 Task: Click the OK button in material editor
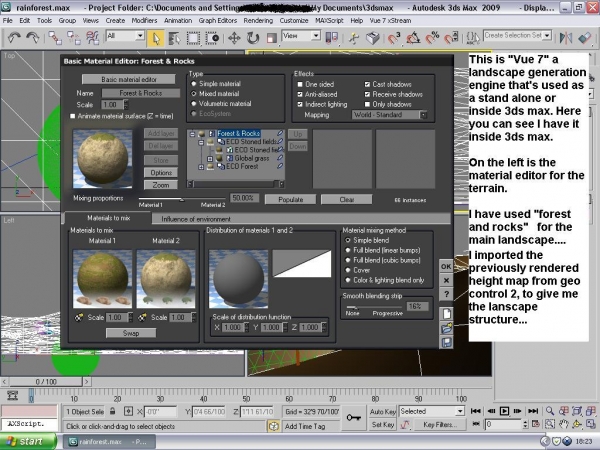446,266
